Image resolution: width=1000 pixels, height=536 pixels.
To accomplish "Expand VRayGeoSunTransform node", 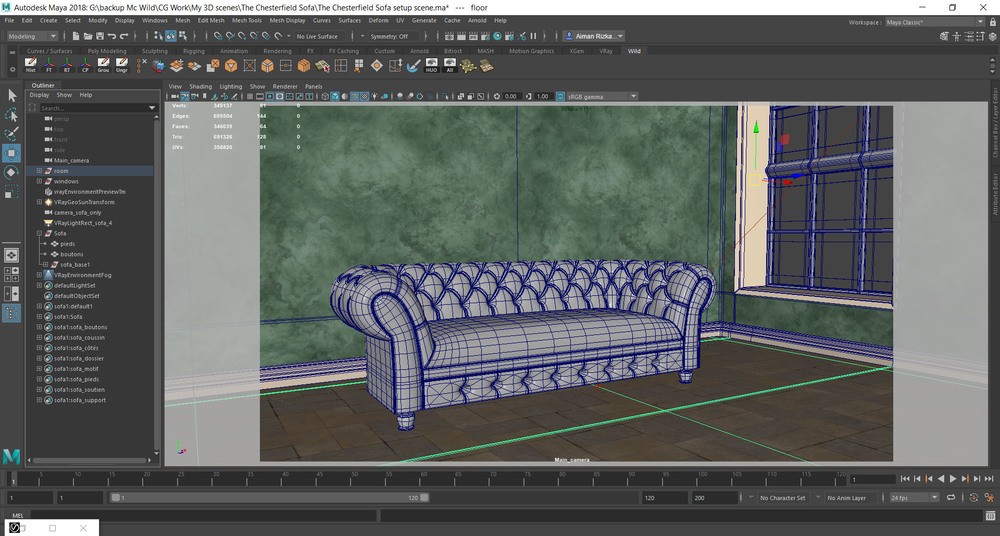I will (39, 202).
